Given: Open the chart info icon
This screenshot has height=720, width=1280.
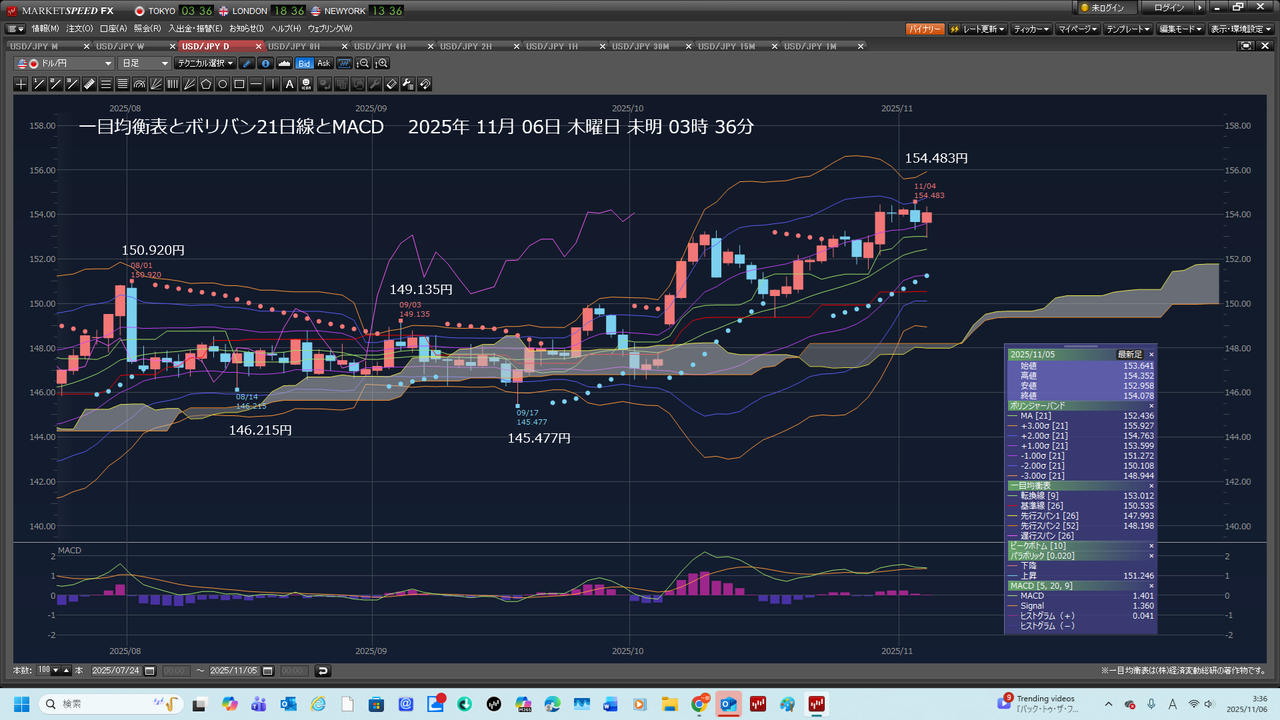Looking at the screenshot, I should coord(266,63).
